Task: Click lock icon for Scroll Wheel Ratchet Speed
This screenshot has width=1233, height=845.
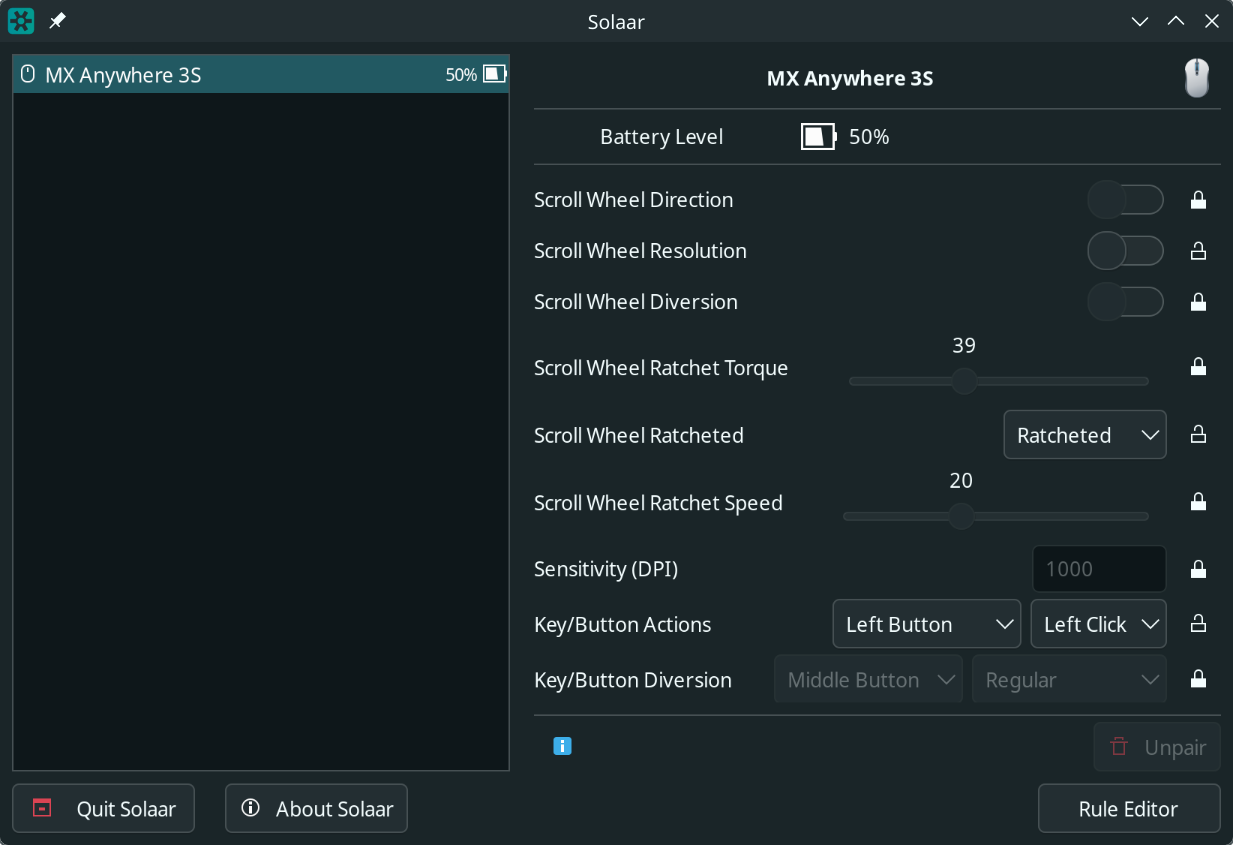Action: pyautogui.click(x=1198, y=502)
